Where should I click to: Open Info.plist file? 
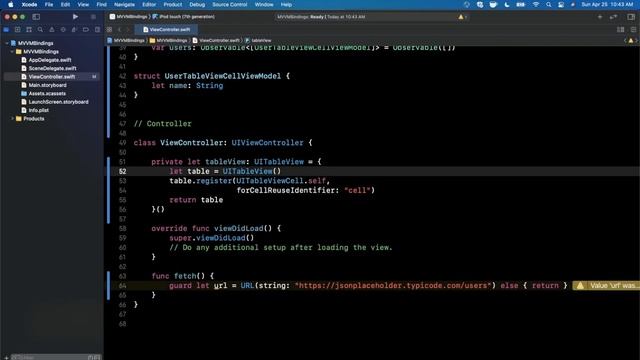(38, 110)
